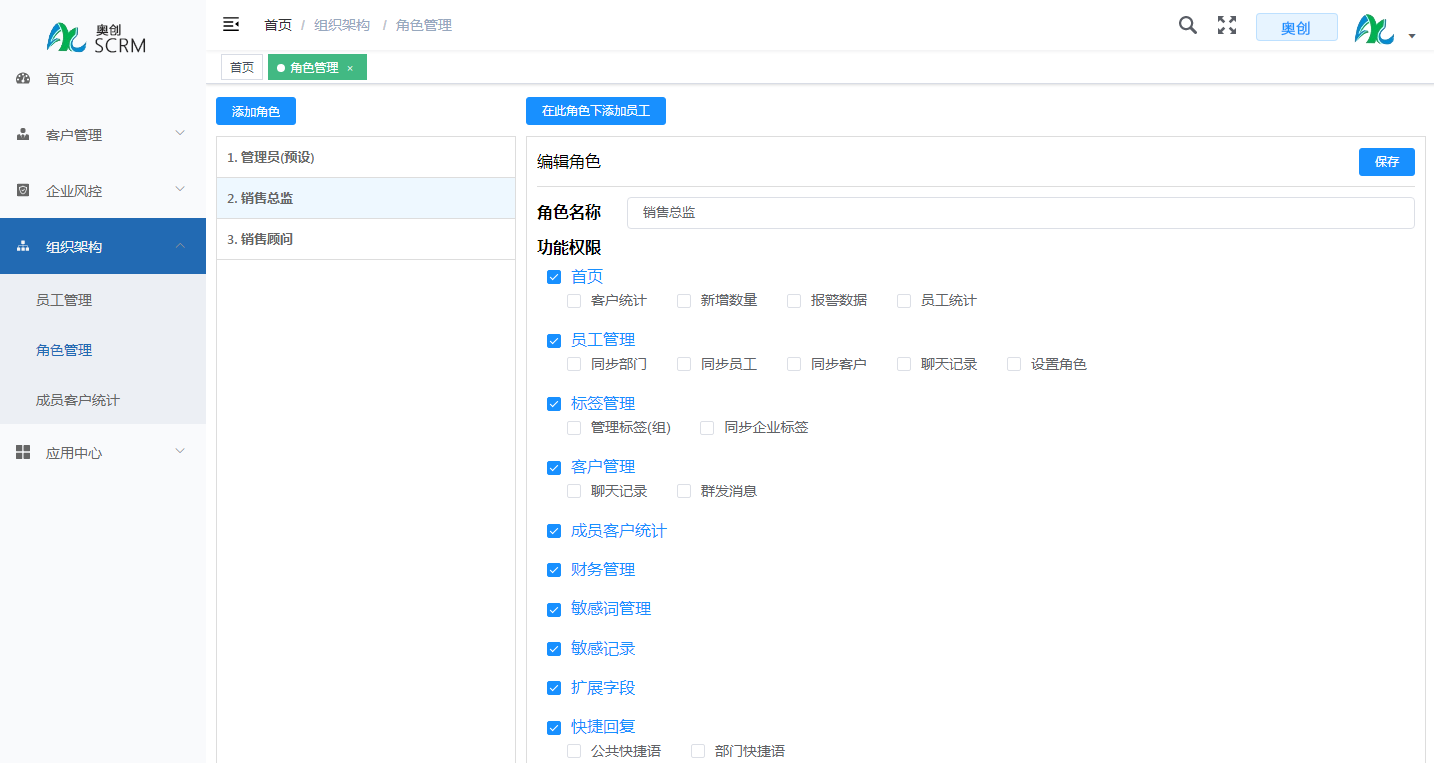Click 在此角色下添加员工 button
The height and width of the screenshot is (763, 1434).
[596, 111]
